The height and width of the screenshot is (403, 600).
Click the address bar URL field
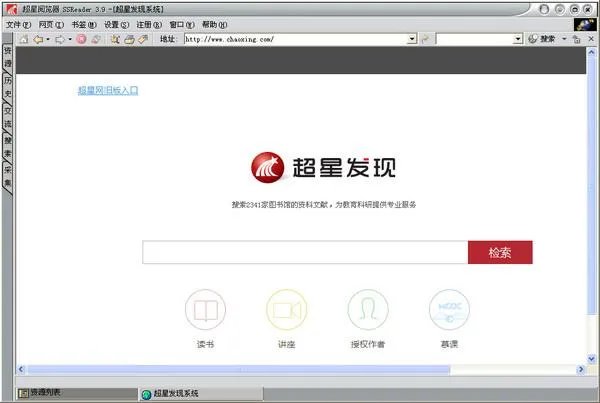pos(296,39)
